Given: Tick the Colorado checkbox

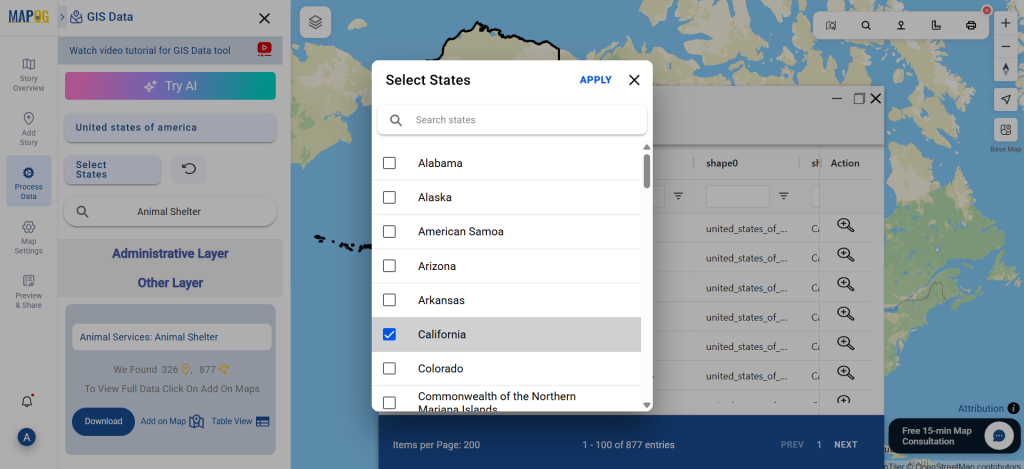Looking at the screenshot, I should [389, 368].
